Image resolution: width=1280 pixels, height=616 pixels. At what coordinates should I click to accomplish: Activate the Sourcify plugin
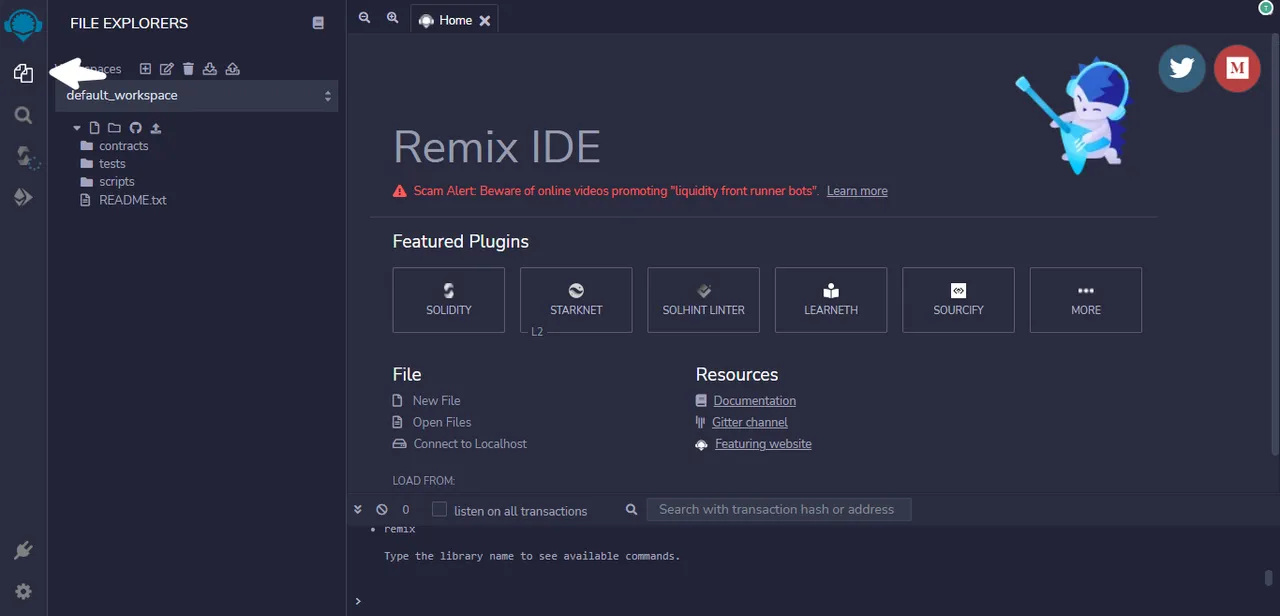pyautogui.click(x=958, y=299)
